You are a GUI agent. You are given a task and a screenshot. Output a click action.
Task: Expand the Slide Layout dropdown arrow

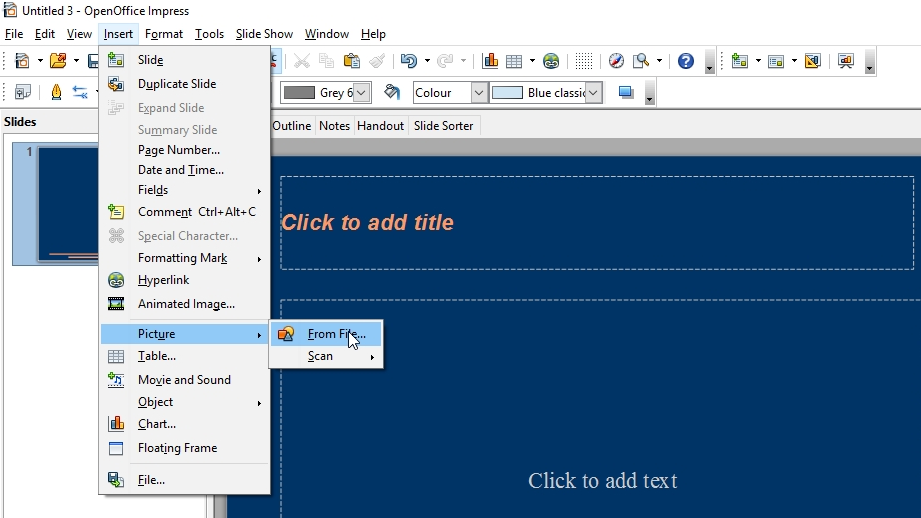(794, 60)
